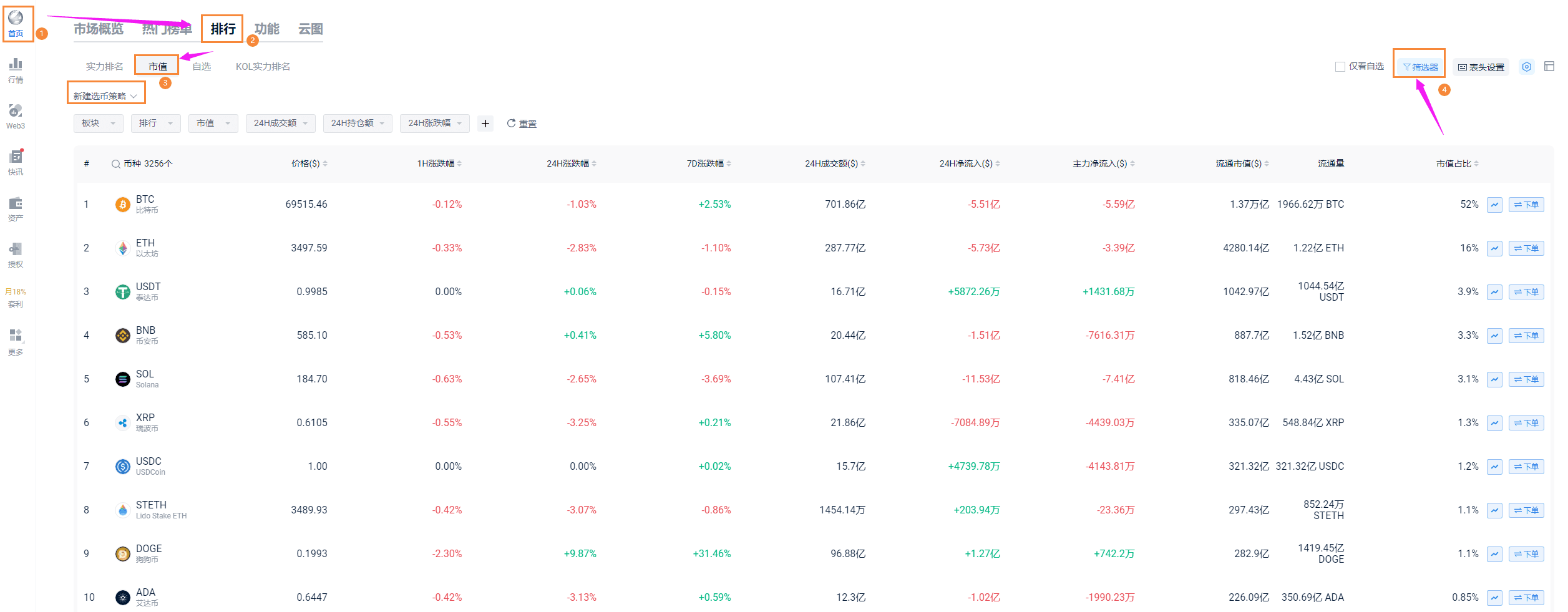Viewport: 1568px width, 612px height.
Task: Select the 实力排名 sub-tab
Action: click(x=104, y=67)
